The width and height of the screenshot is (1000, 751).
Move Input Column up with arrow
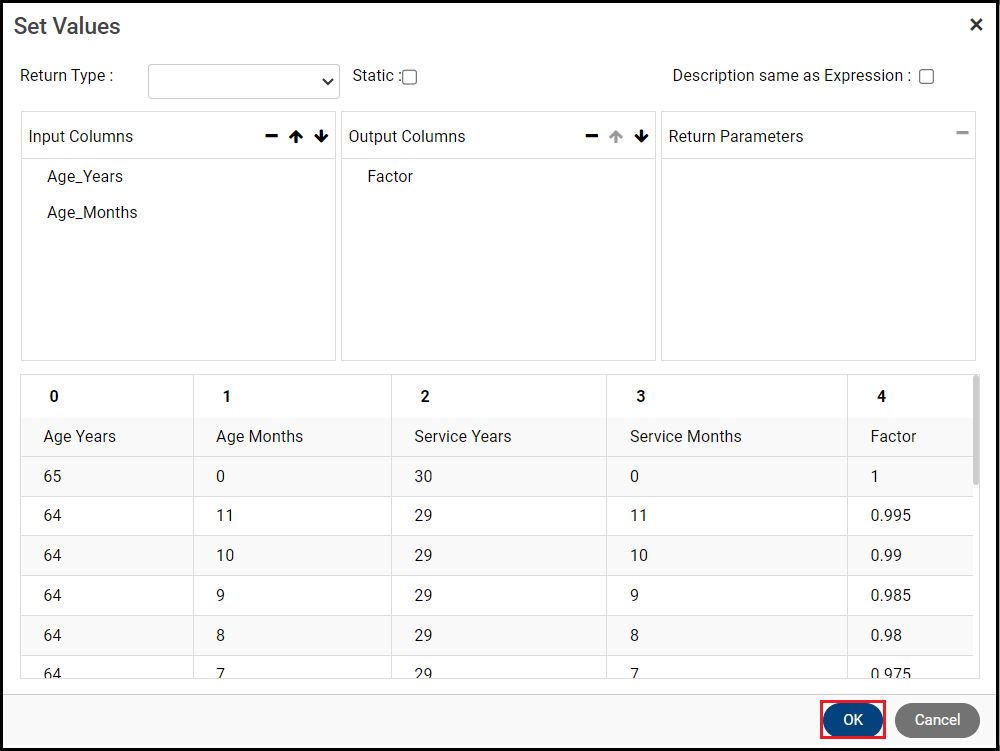[296, 137]
